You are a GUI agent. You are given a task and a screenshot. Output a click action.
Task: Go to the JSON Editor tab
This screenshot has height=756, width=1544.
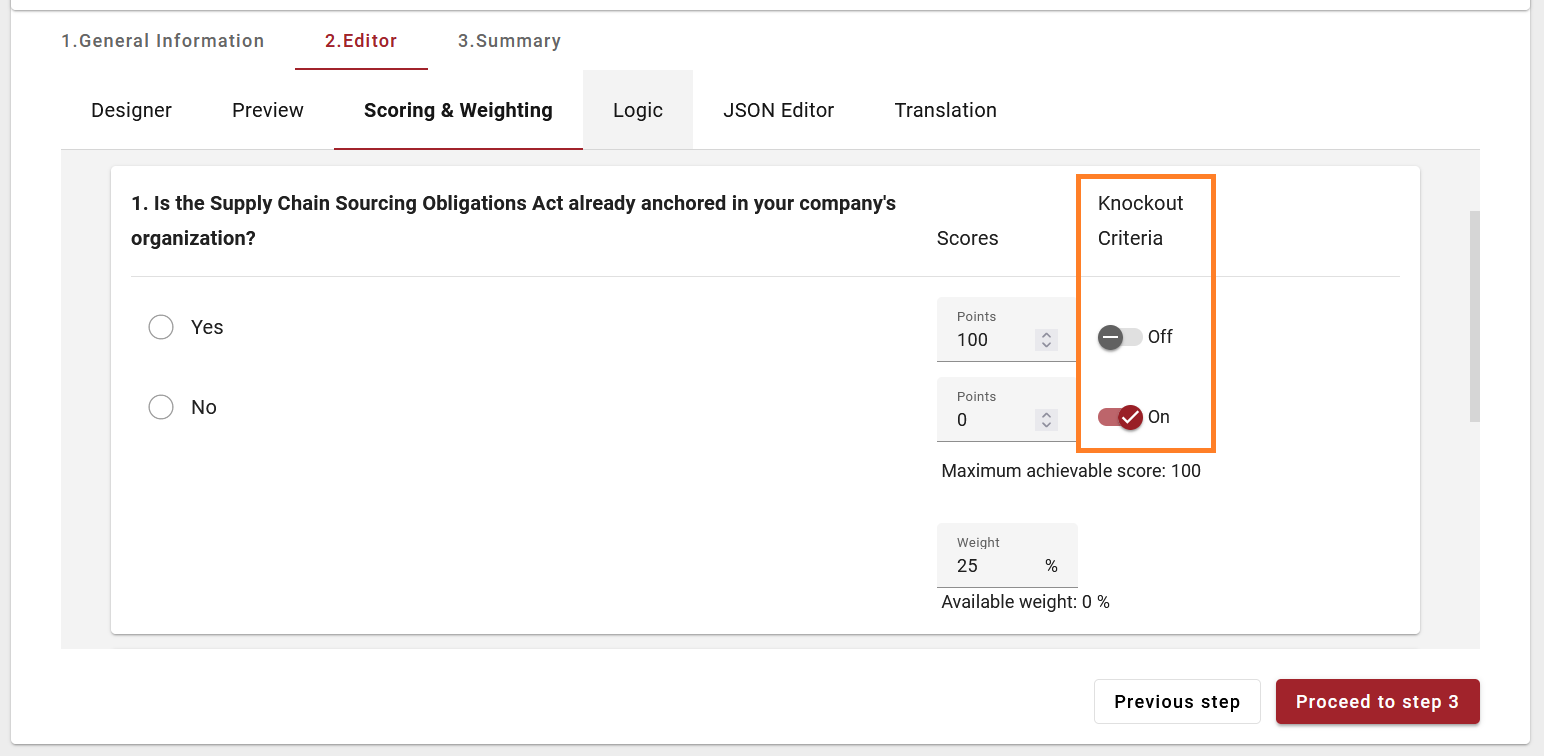coord(778,110)
